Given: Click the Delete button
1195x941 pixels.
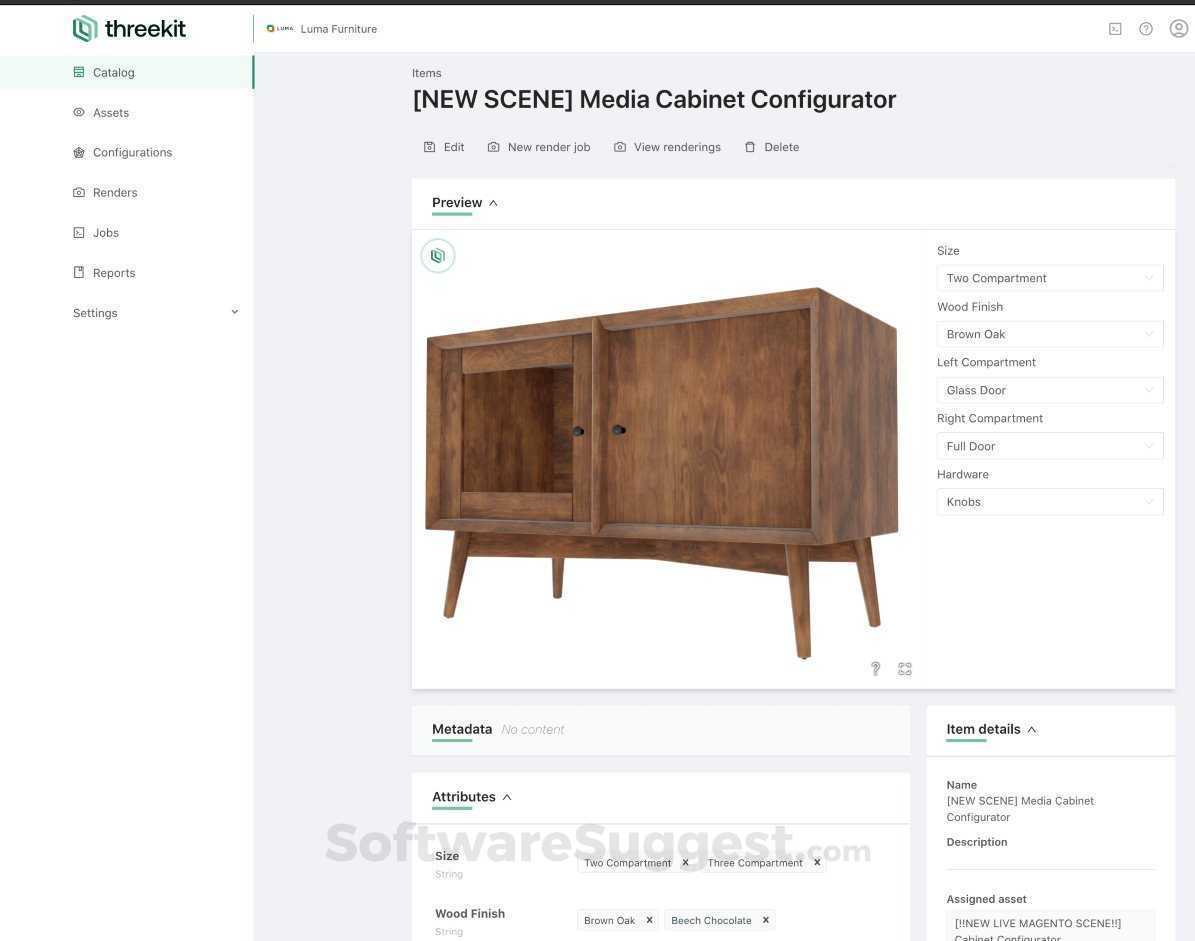Looking at the screenshot, I should click(772, 147).
